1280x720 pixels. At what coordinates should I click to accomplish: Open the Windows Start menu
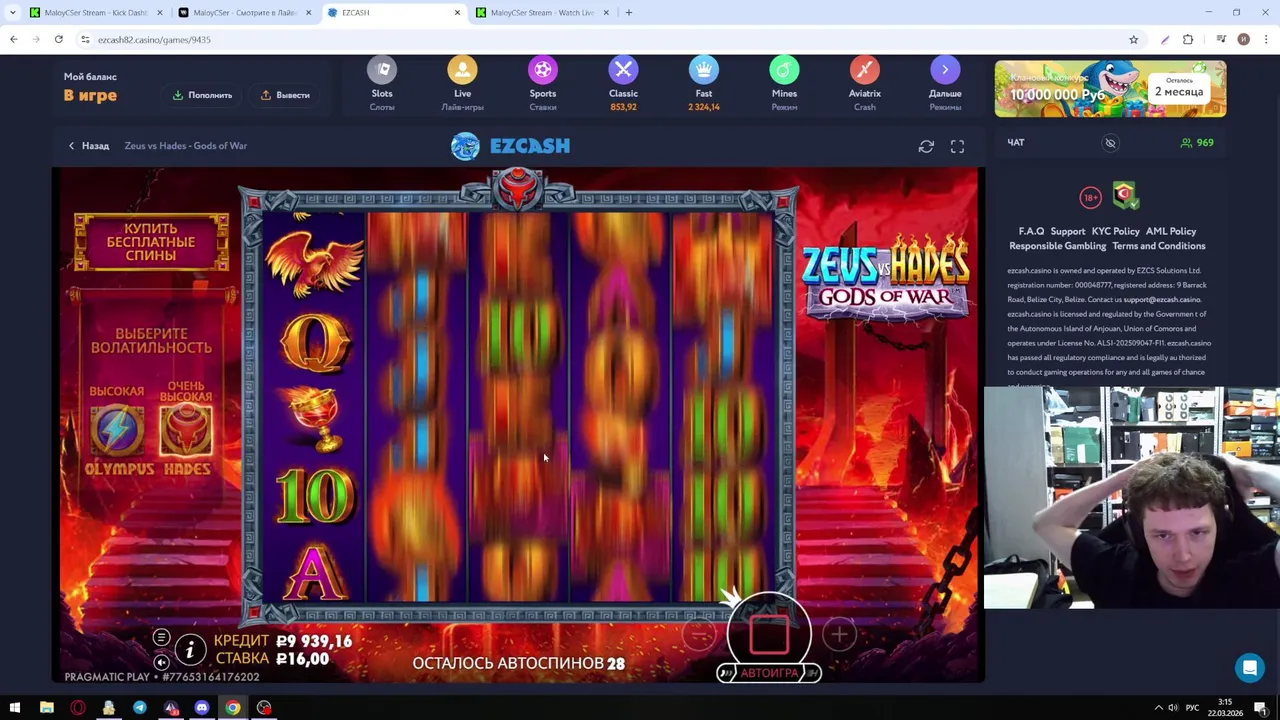pyautogui.click(x=15, y=708)
